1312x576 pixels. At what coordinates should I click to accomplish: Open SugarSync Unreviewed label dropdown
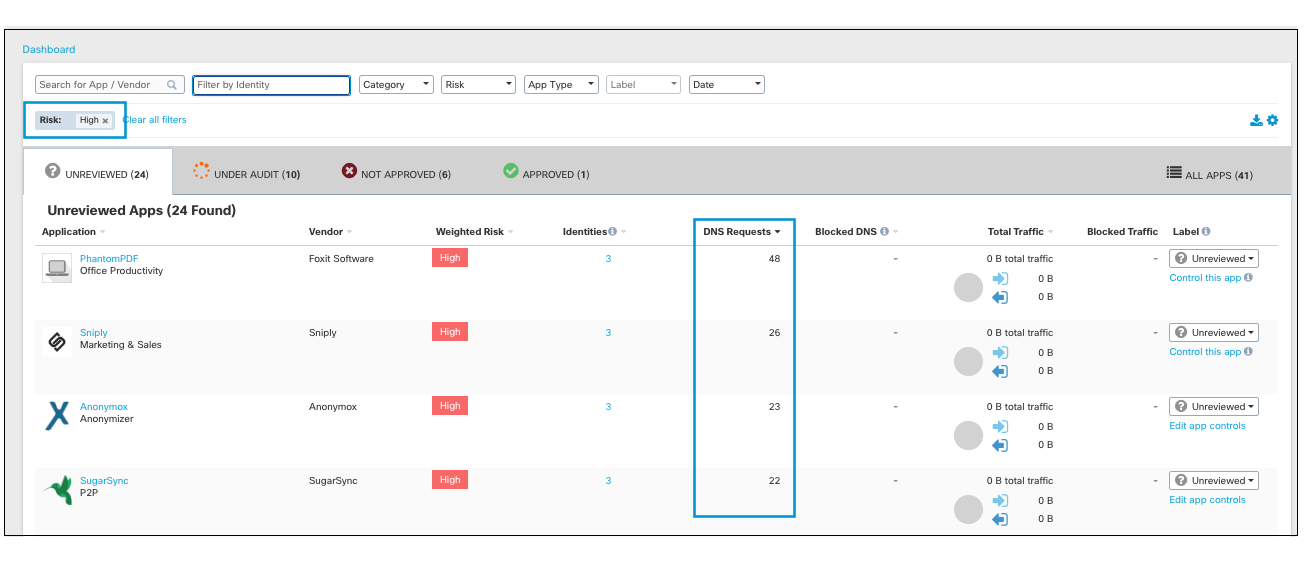[1214, 481]
